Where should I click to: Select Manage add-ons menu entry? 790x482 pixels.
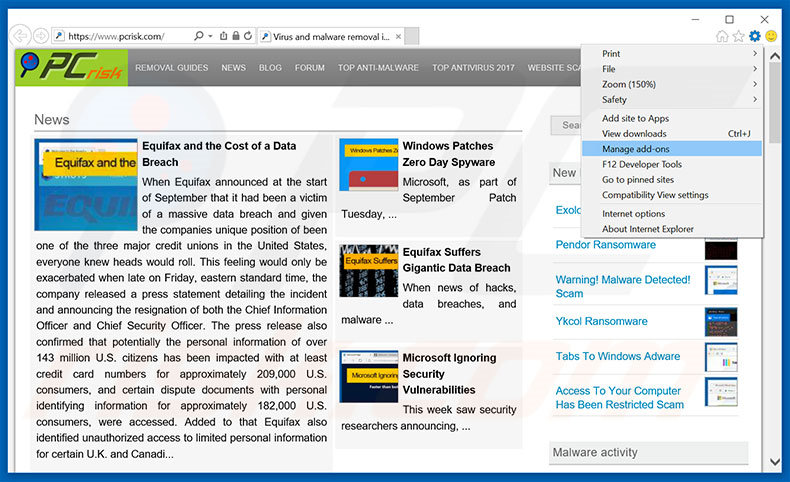point(672,149)
